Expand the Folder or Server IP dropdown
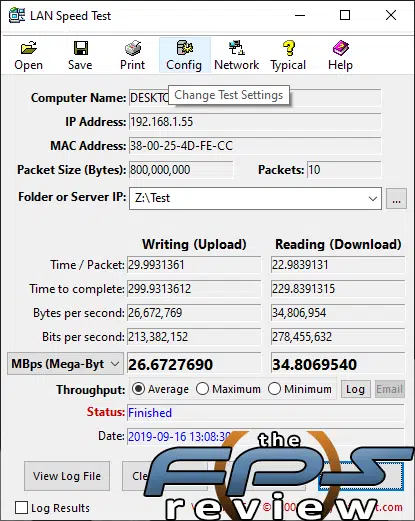This screenshot has height=521, width=415. [373, 199]
